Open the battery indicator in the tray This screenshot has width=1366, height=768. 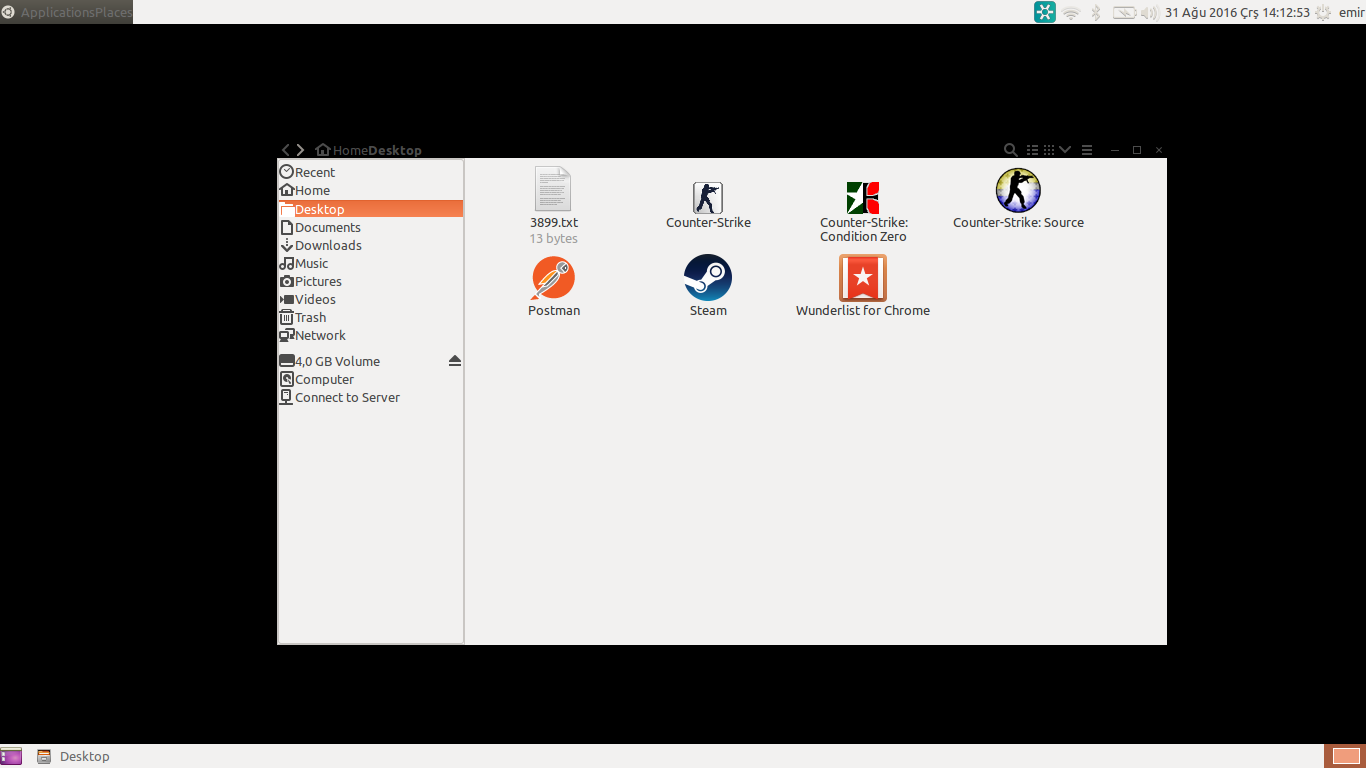[1125, 13]
